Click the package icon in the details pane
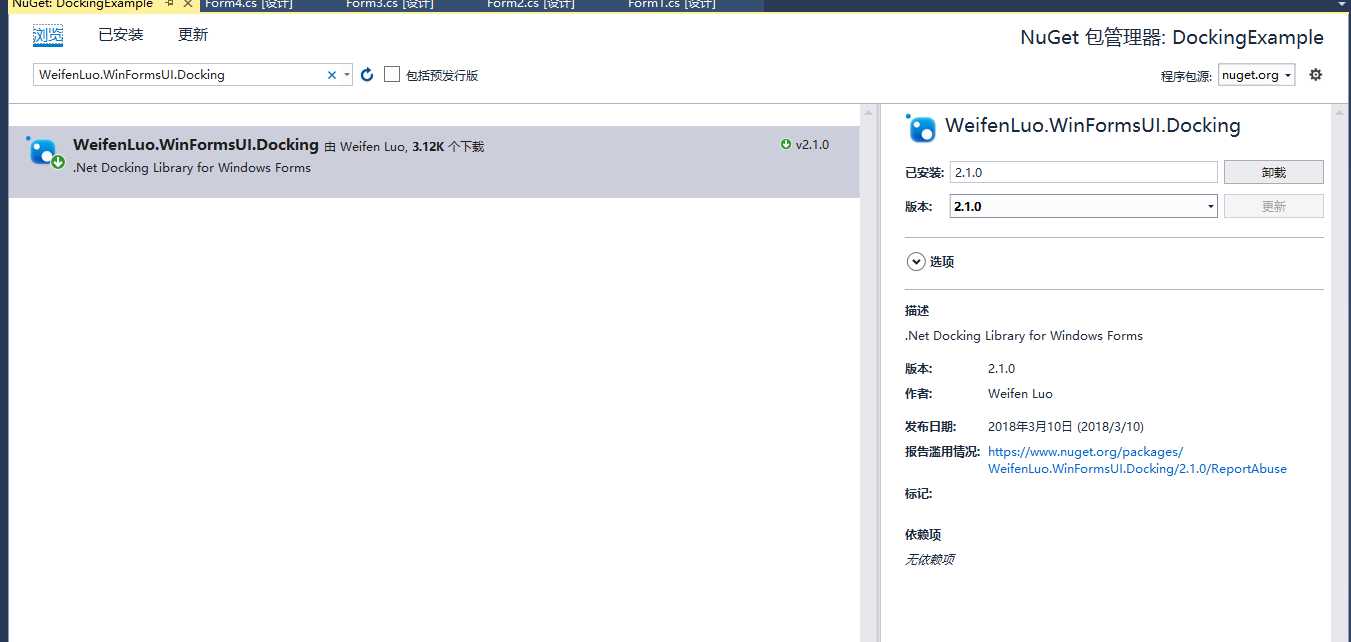Viewport: 1351px width, 642px height. (x=920, y=127)
